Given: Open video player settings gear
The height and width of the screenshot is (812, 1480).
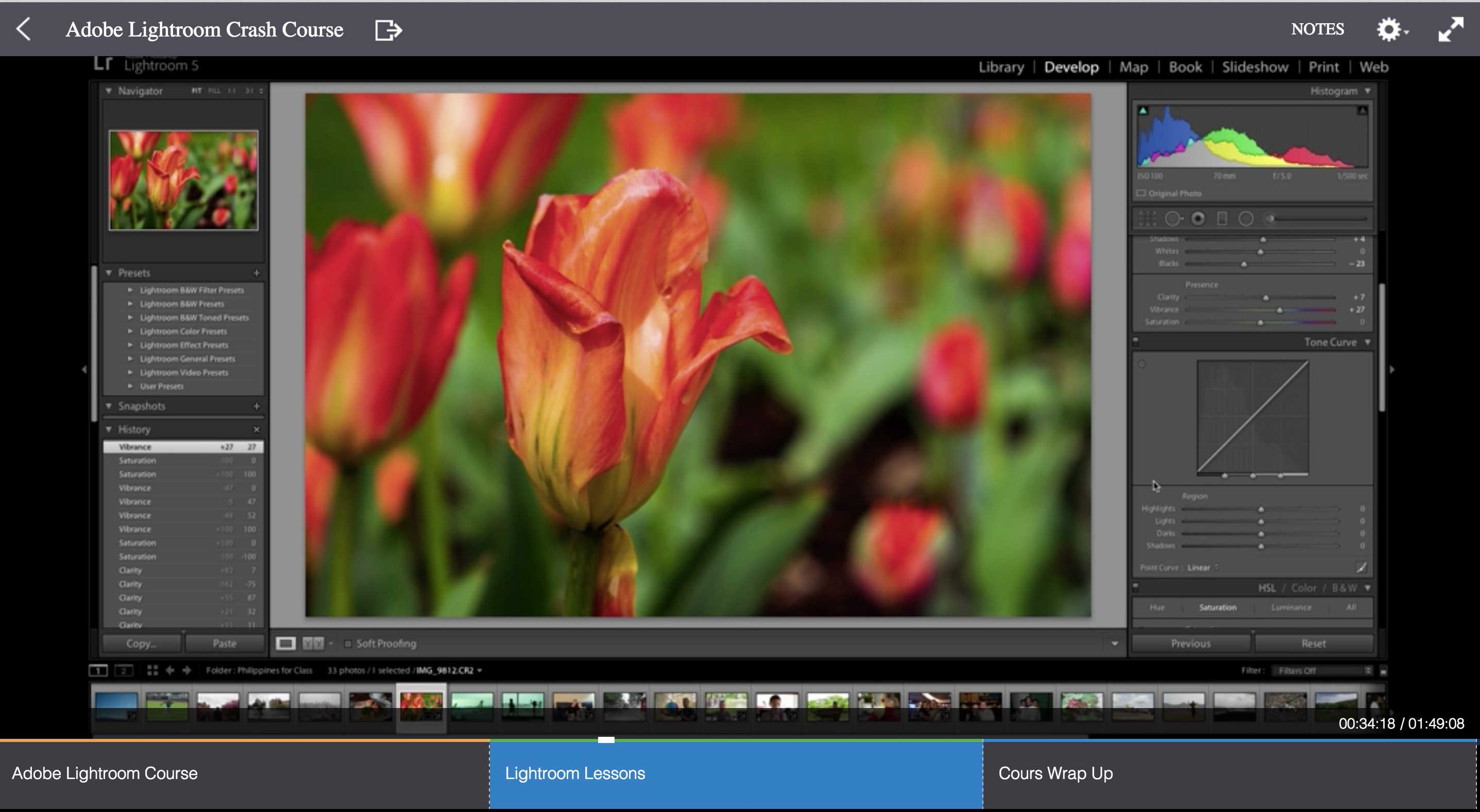Looking at the screenshot, I should [x=1389, y=29].
